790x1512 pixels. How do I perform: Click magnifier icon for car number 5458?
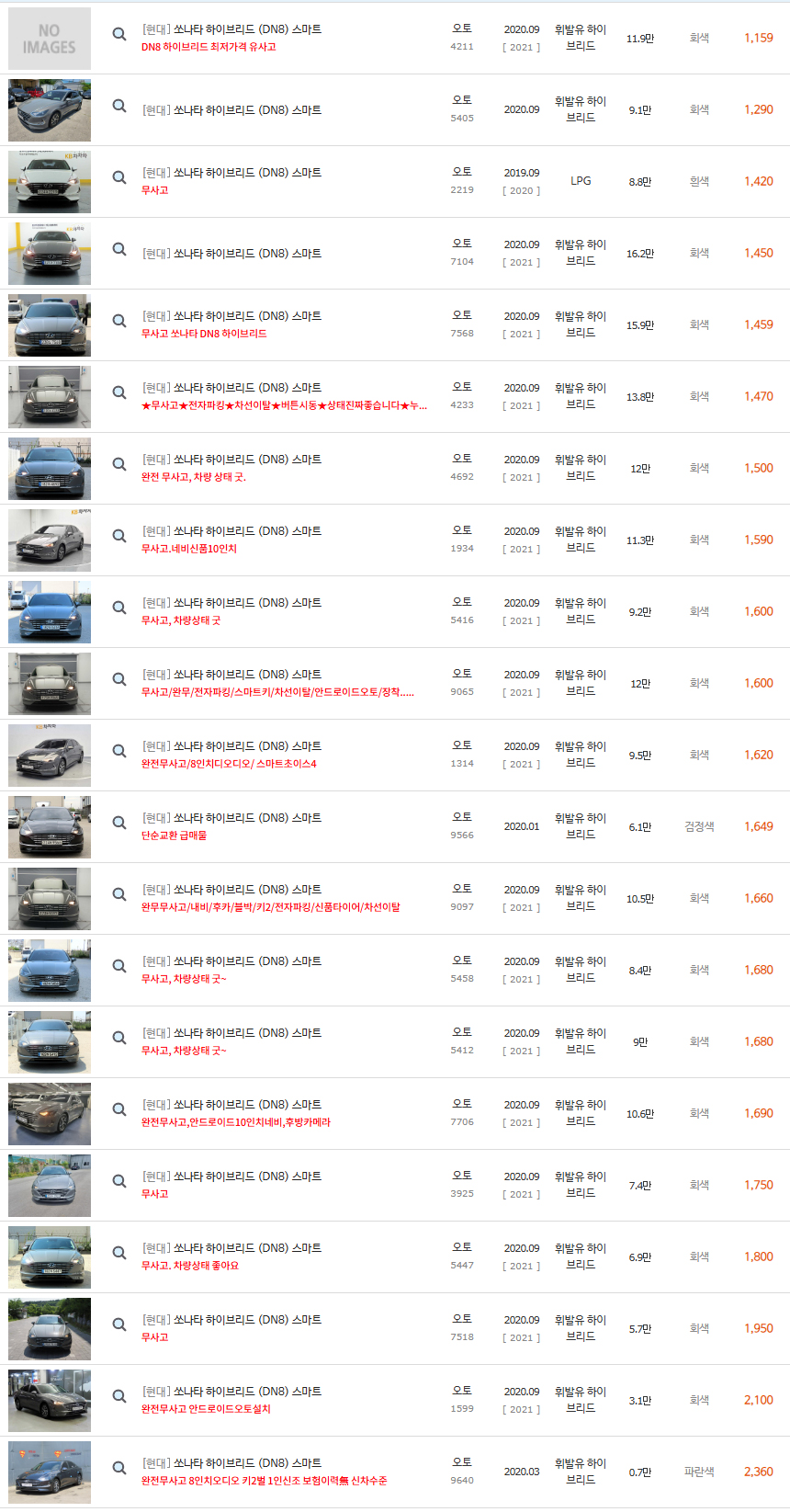(119, 966)
